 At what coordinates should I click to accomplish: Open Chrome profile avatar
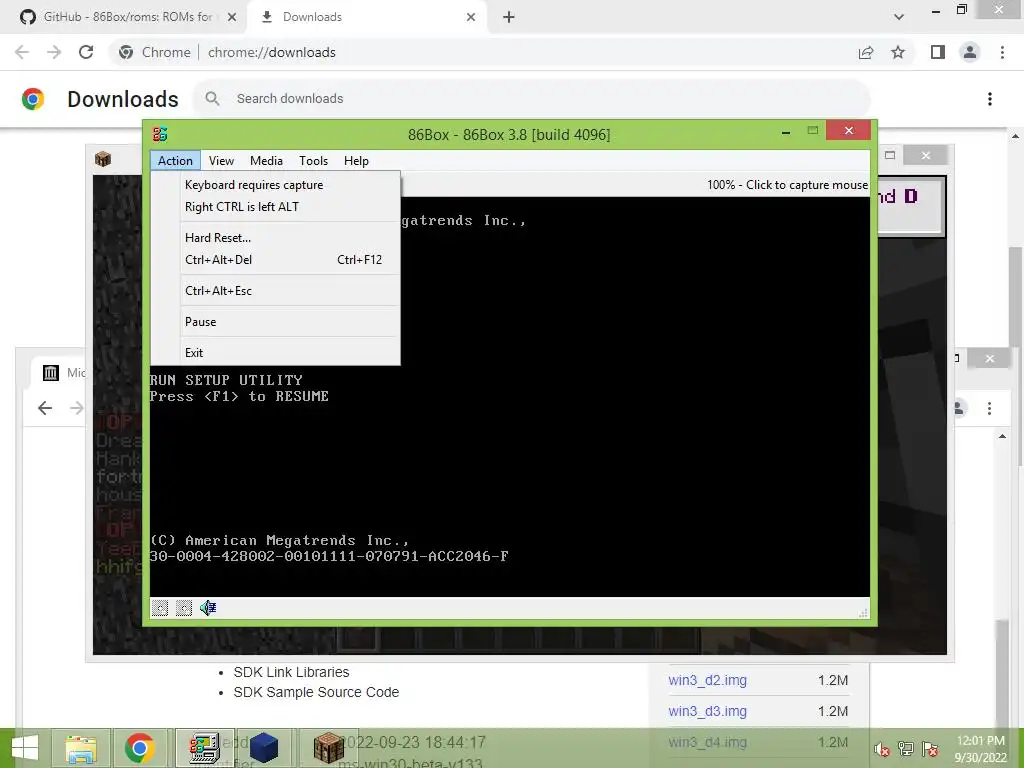[970, 52]
